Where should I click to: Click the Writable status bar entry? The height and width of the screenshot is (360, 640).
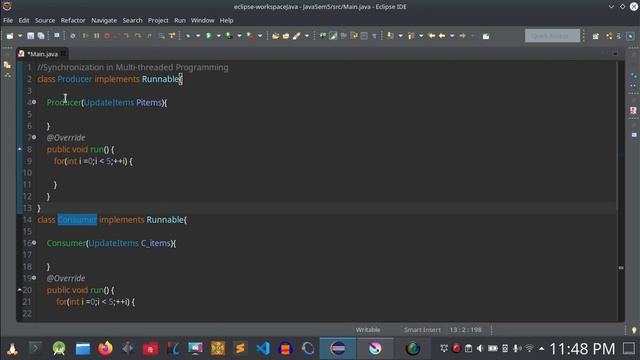click(x=368, y=330)
